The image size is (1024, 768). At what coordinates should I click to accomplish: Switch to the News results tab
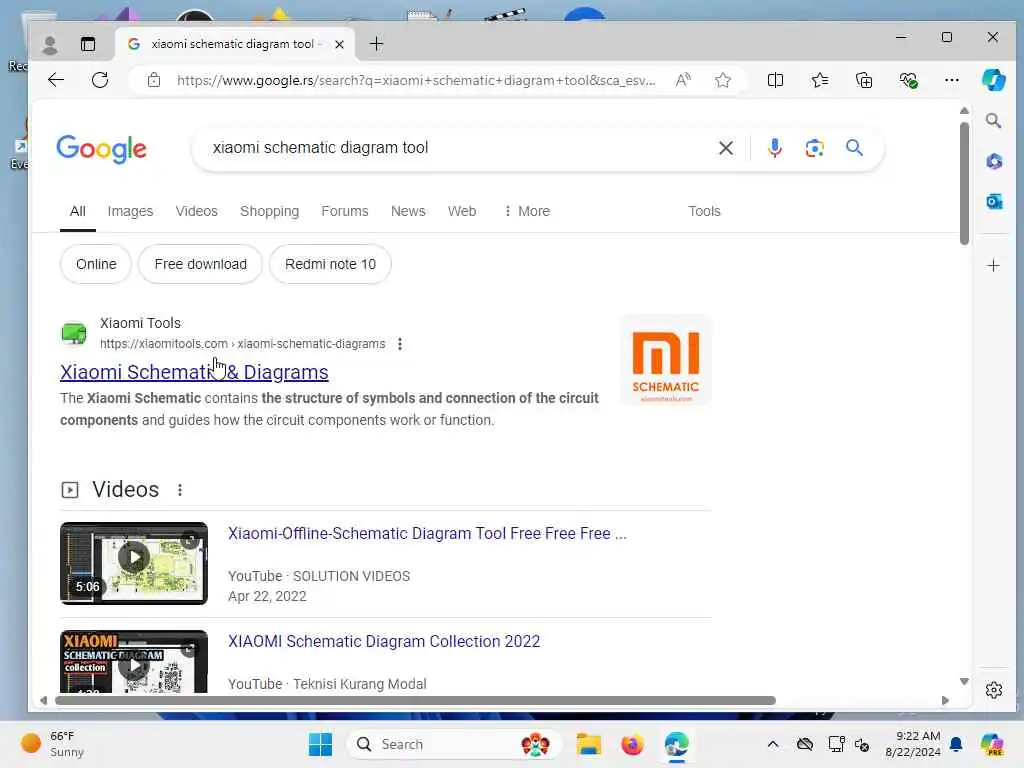coord(408,212)
